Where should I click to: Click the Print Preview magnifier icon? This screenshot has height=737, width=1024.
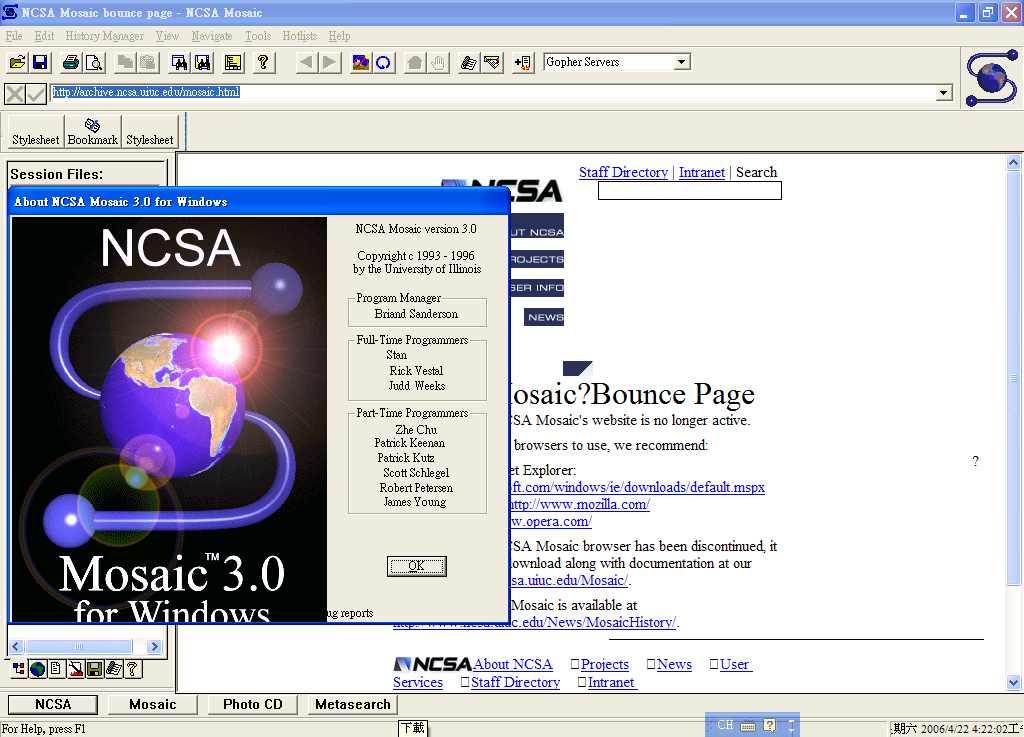tap(94, 63)
